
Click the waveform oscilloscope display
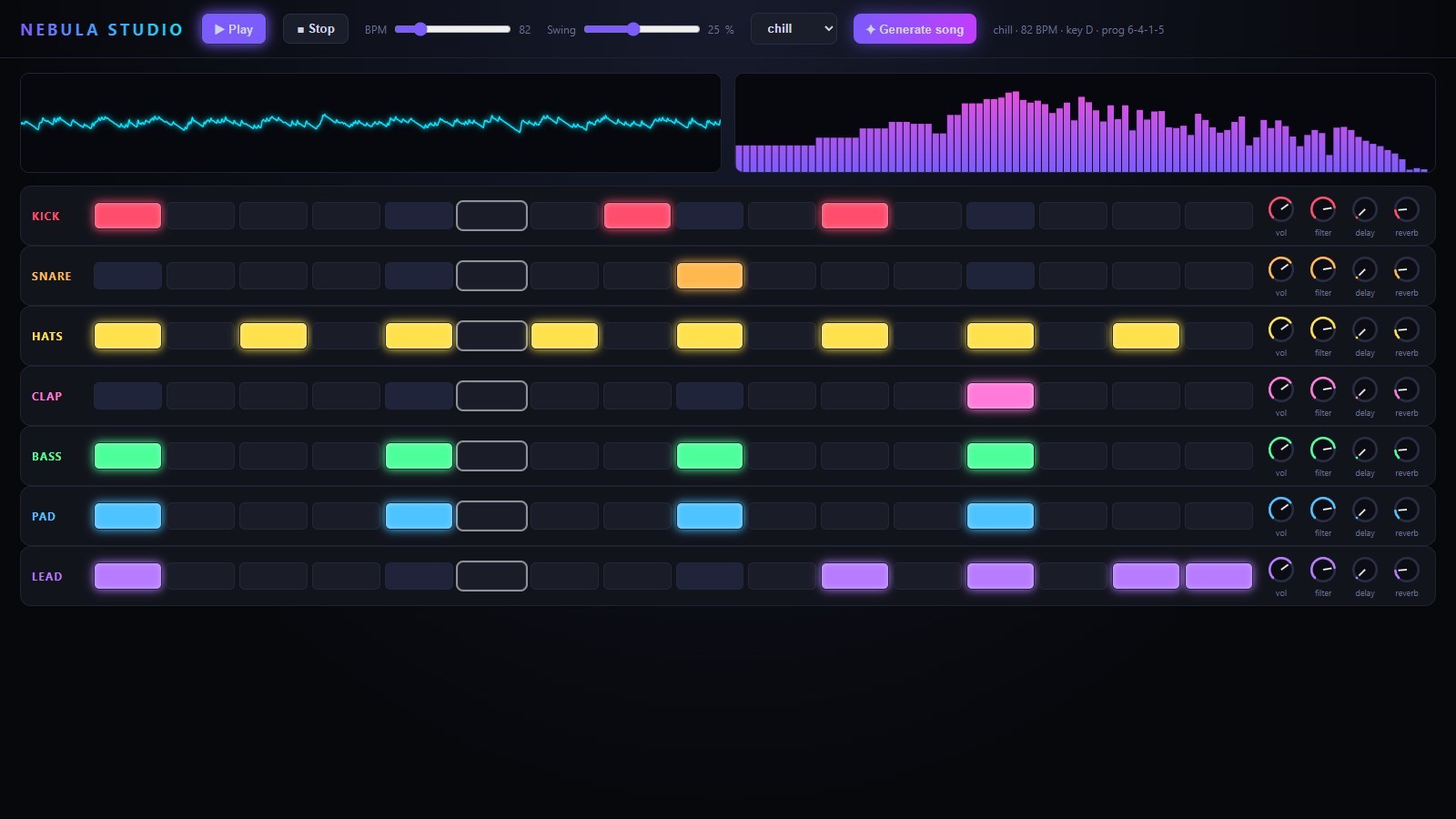tap(370, 123)
